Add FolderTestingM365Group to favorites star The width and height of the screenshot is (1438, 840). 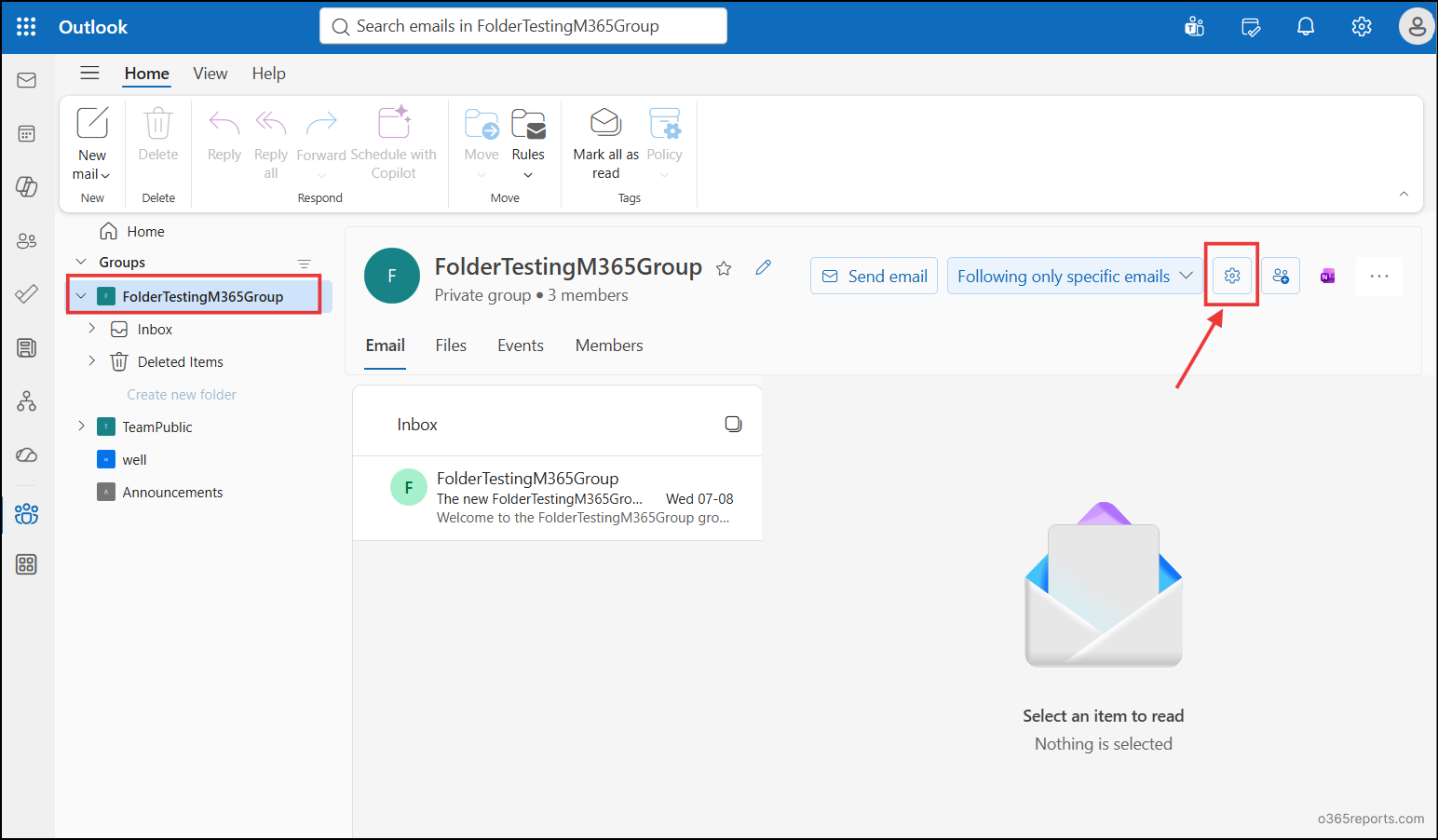pos(724,269)
